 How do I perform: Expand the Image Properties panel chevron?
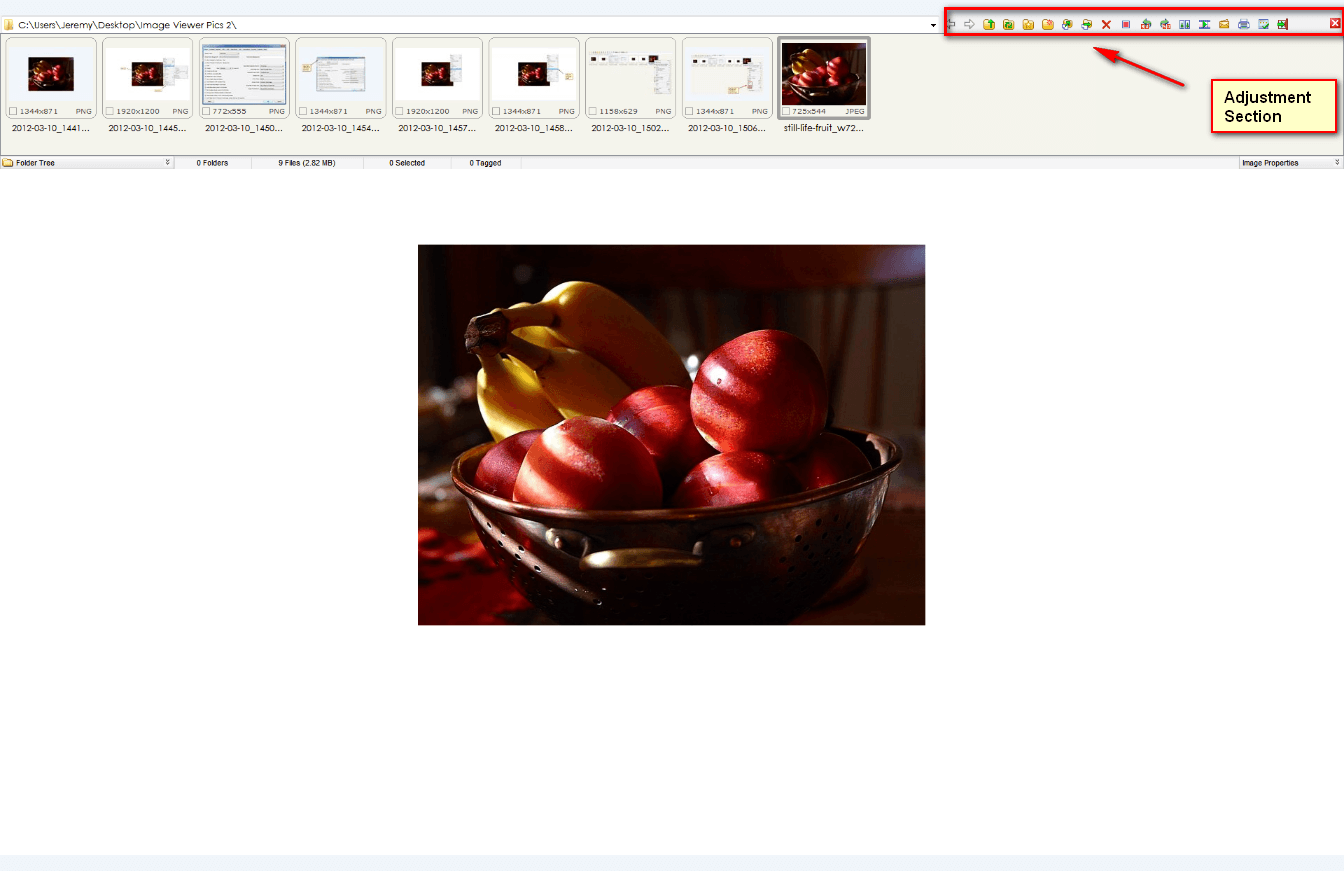1336,162
